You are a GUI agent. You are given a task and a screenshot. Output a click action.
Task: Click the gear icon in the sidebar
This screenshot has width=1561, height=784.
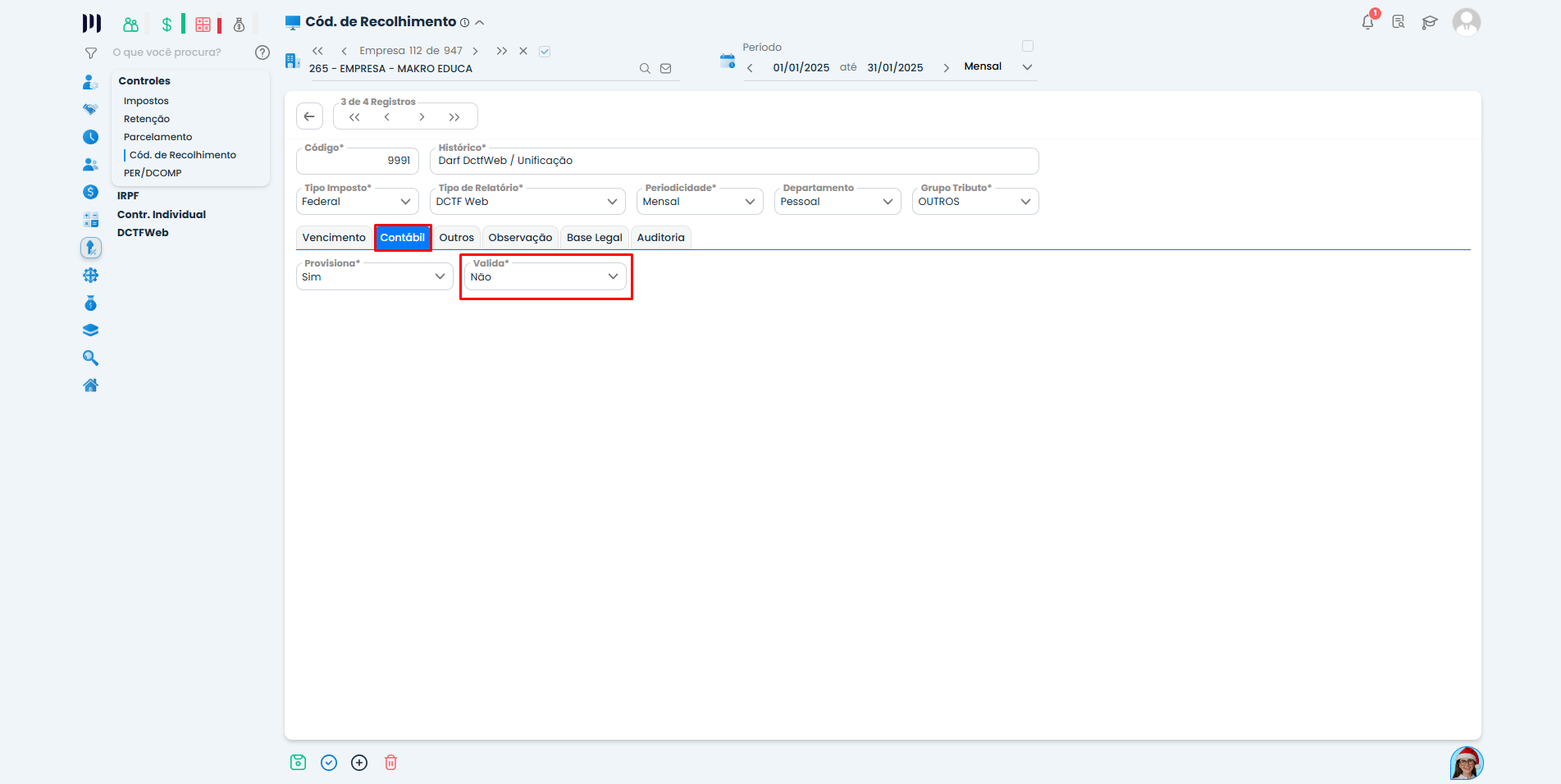pos(90,276)
